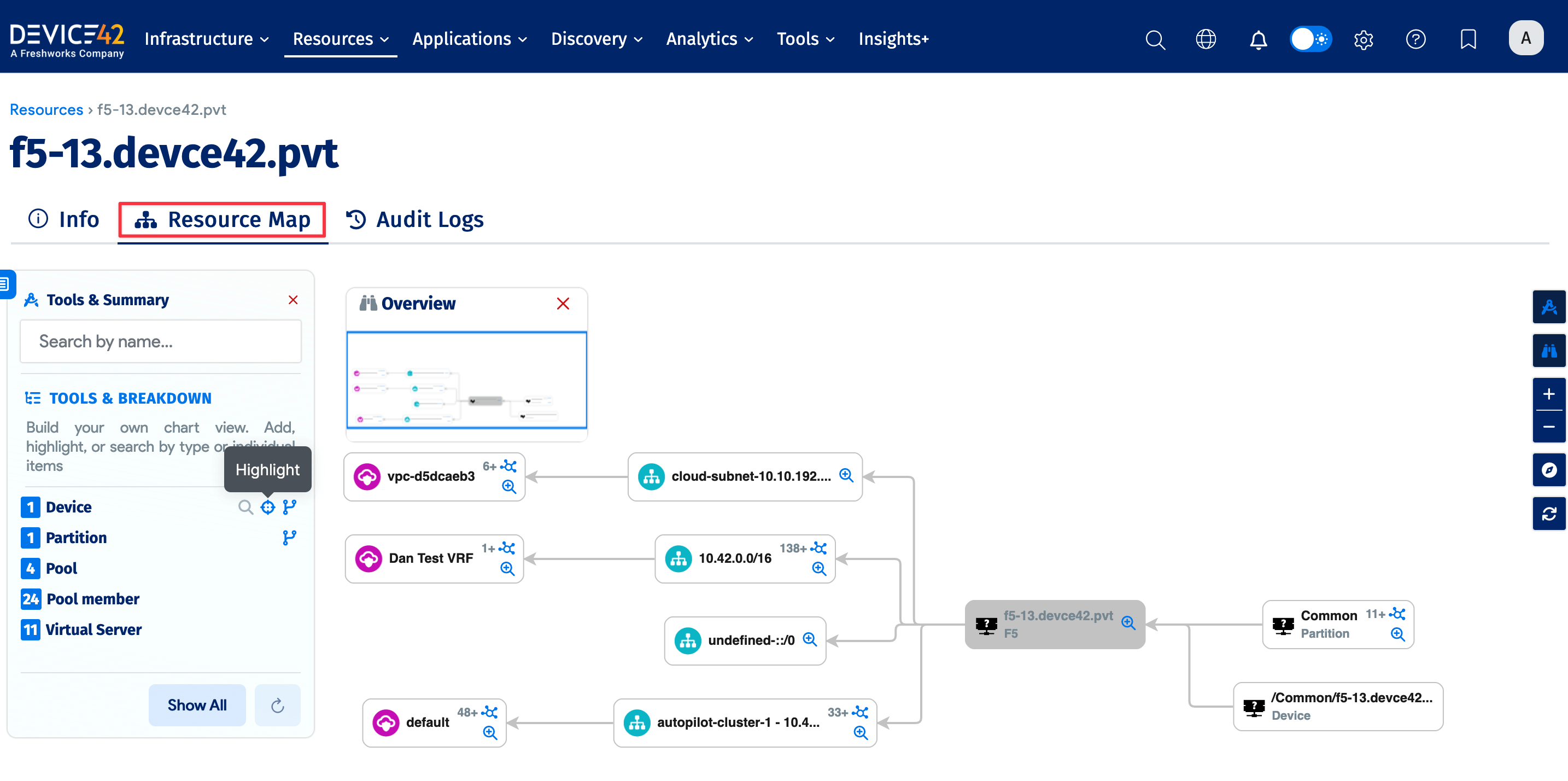Screen dimensions: 1568x781
Task: Refresh the resource map using circular arrows icon
Action: click(1549, 513)
